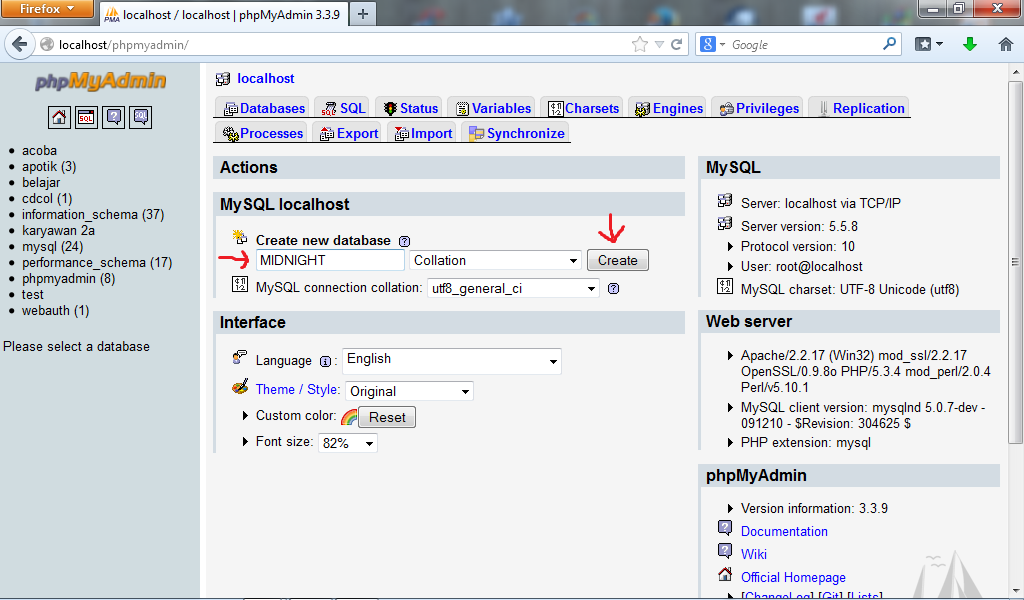Screen dimensions: 1024x600
Task: Click the Theme / Style palette icon
Action: pos(240,387)
